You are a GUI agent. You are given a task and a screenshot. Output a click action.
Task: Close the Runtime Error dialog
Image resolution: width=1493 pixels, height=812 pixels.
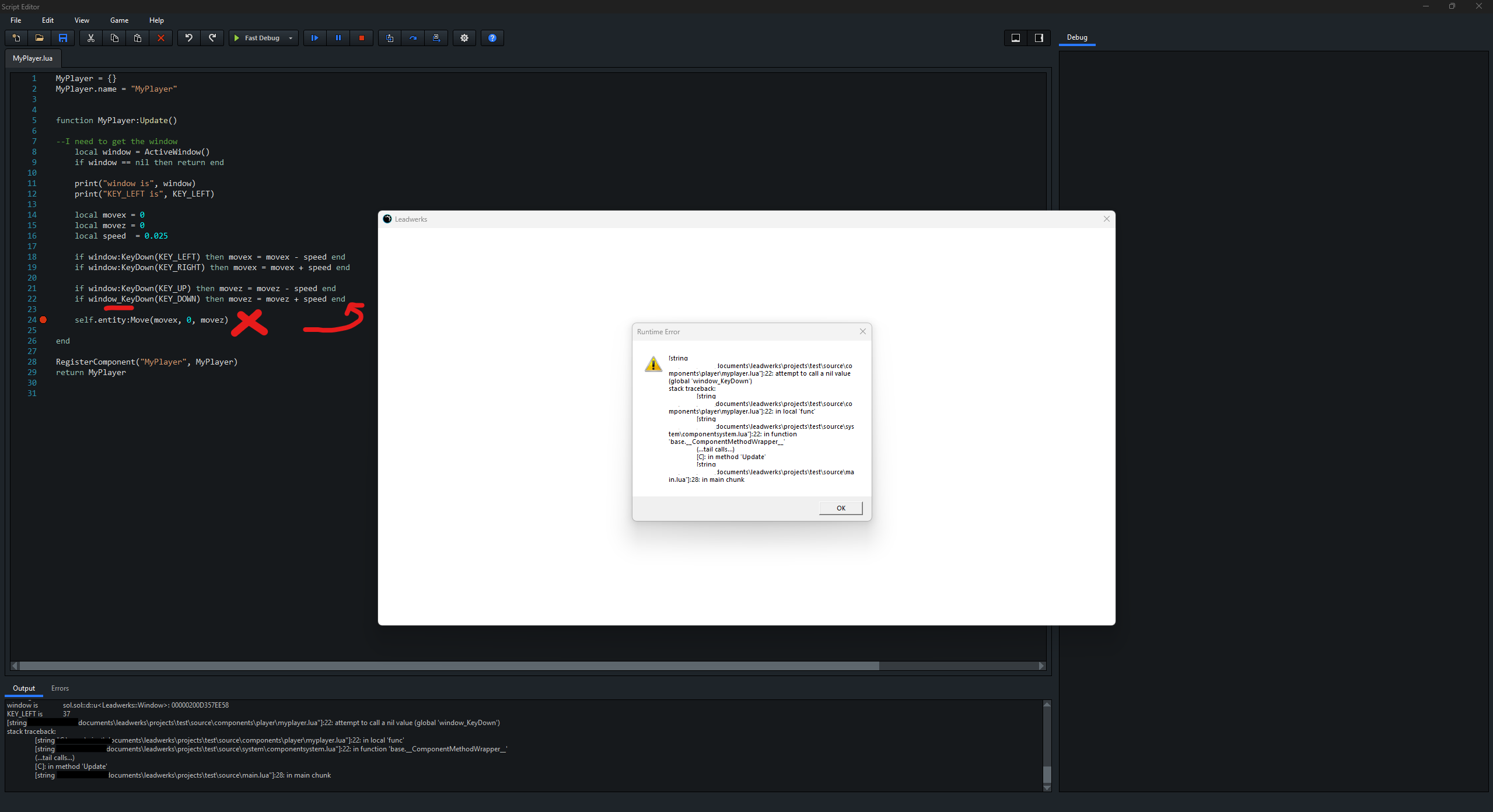pyautogui.click(x=863, y=331)
